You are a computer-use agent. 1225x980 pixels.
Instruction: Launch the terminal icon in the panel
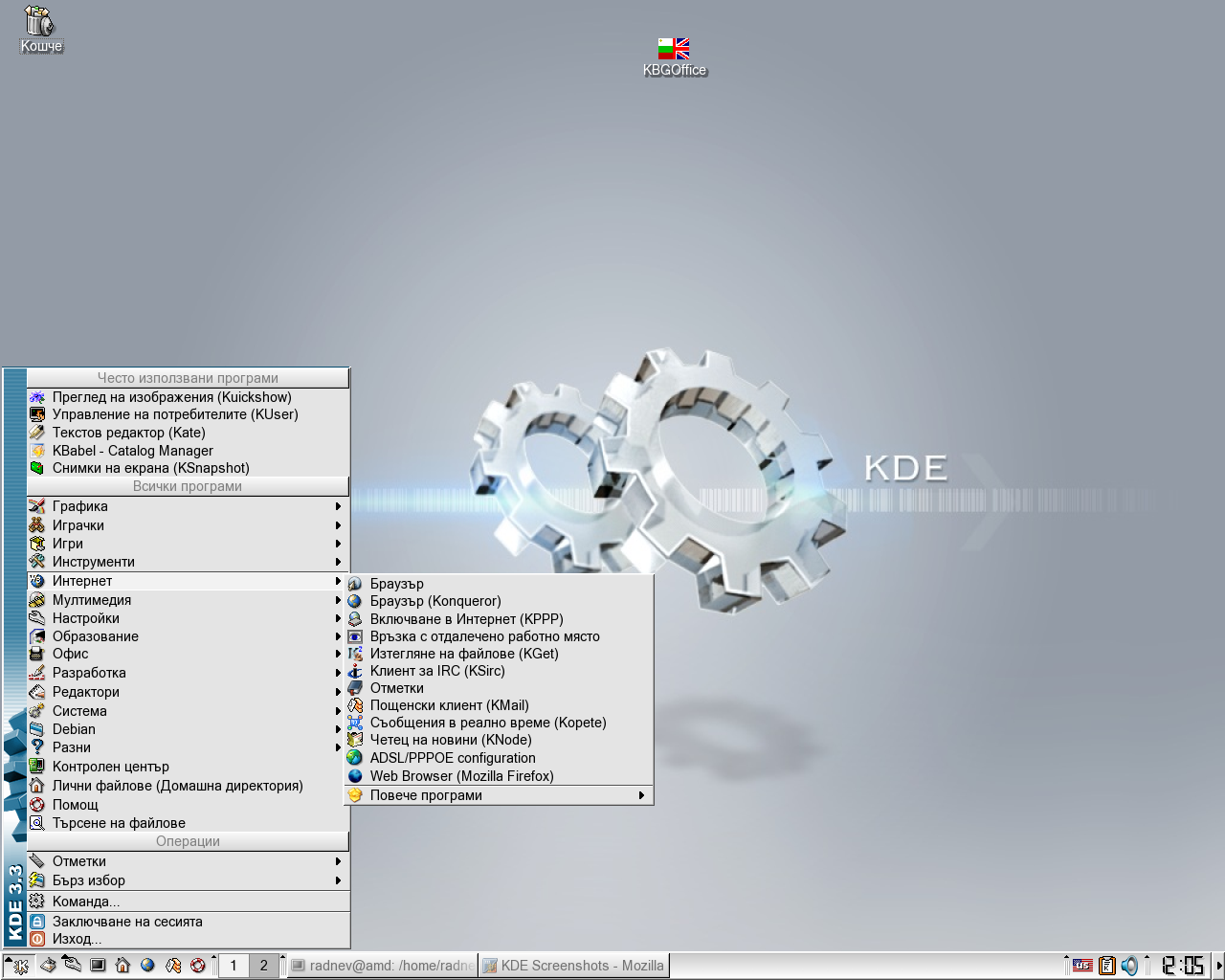pyautogui.click(x=98, y=966)
